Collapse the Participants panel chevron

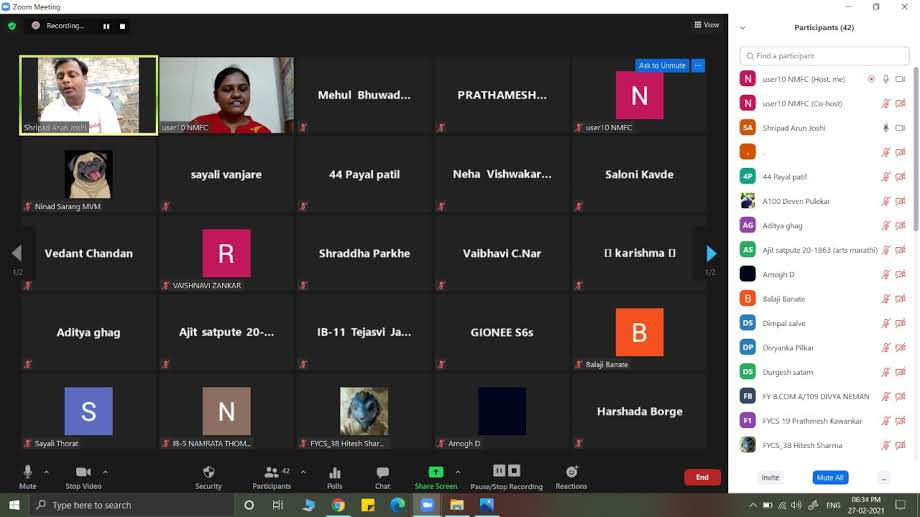742,28
